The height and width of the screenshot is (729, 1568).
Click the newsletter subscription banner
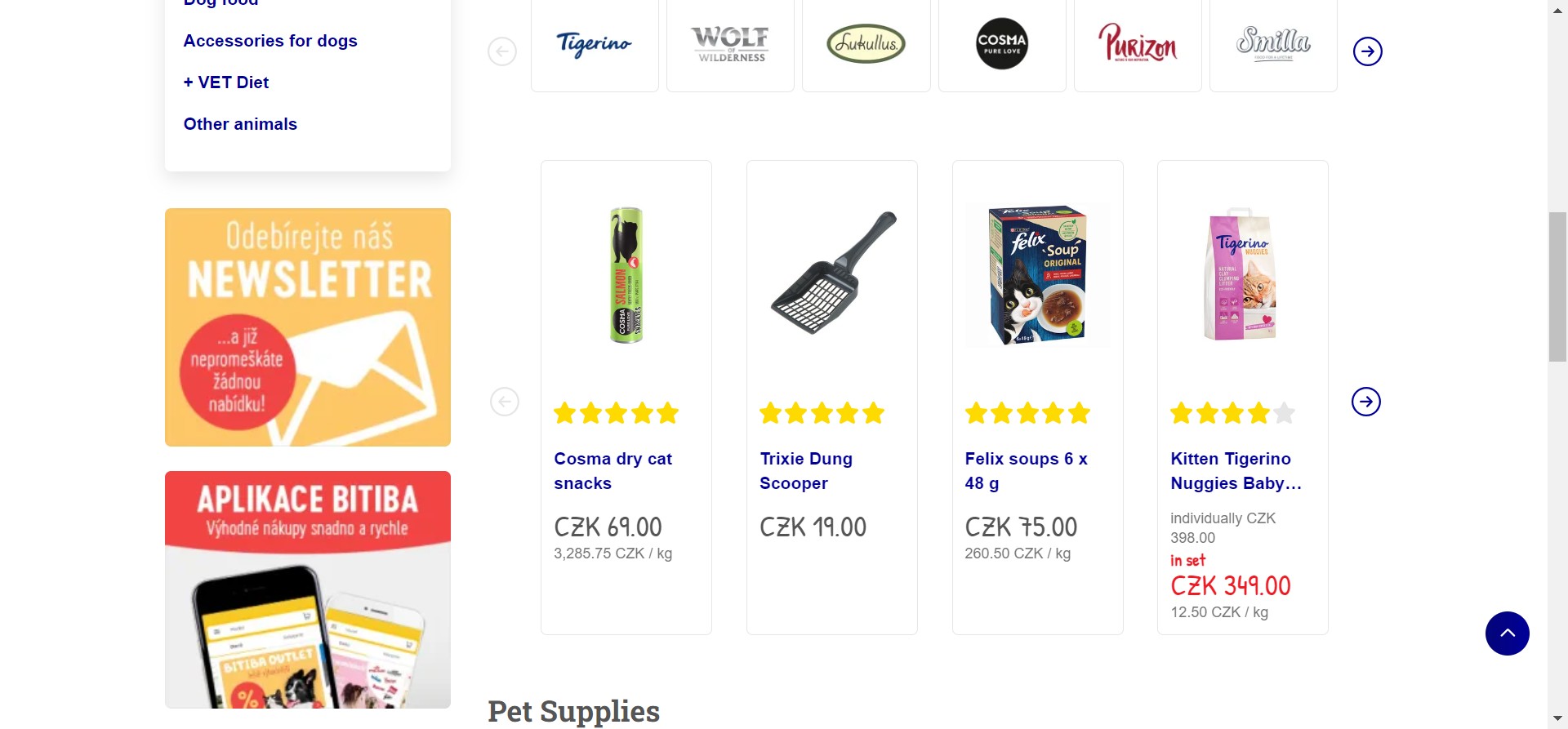[x=308, y=327]
